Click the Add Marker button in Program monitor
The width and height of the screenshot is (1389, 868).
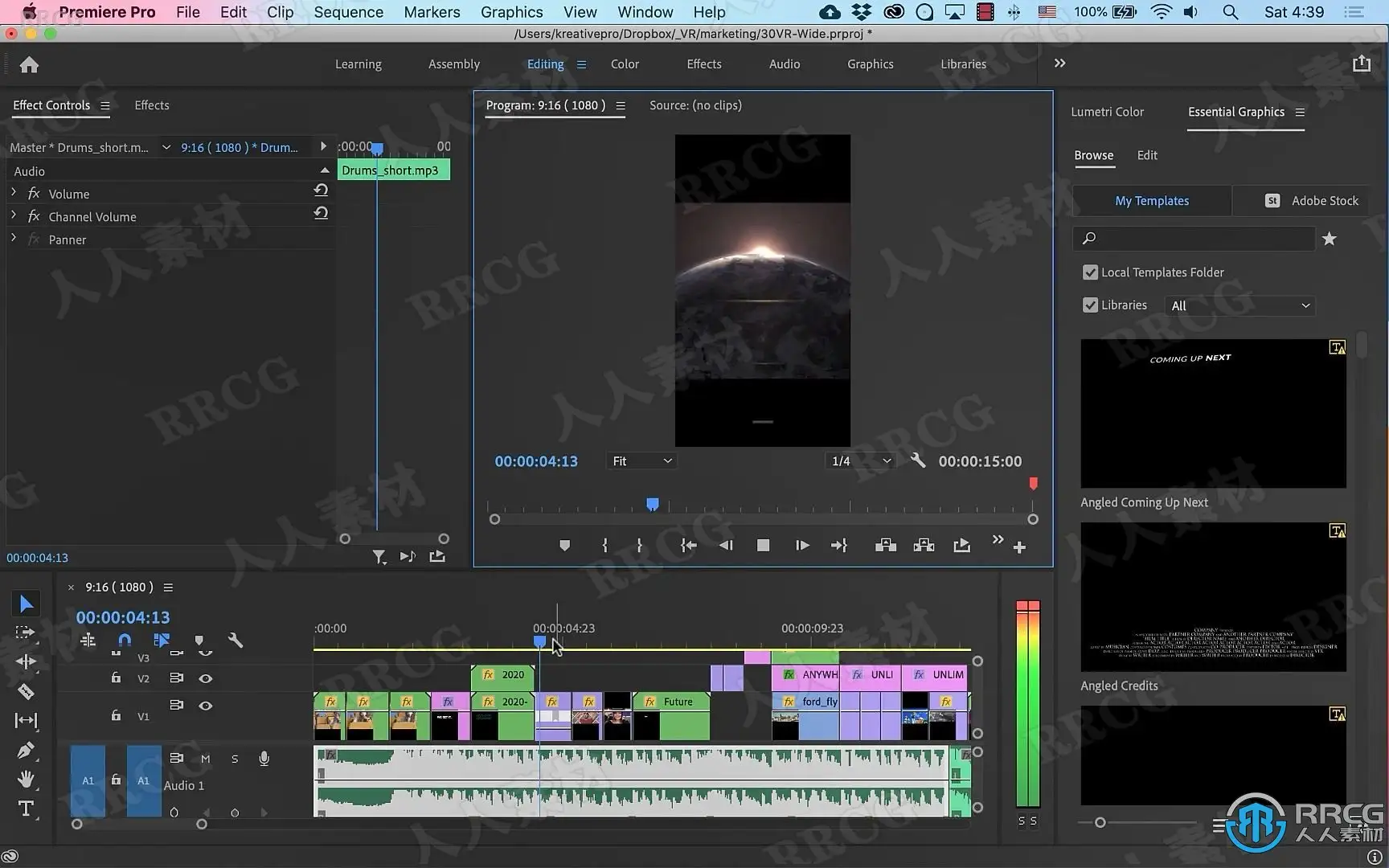click(x=564, y=546)
